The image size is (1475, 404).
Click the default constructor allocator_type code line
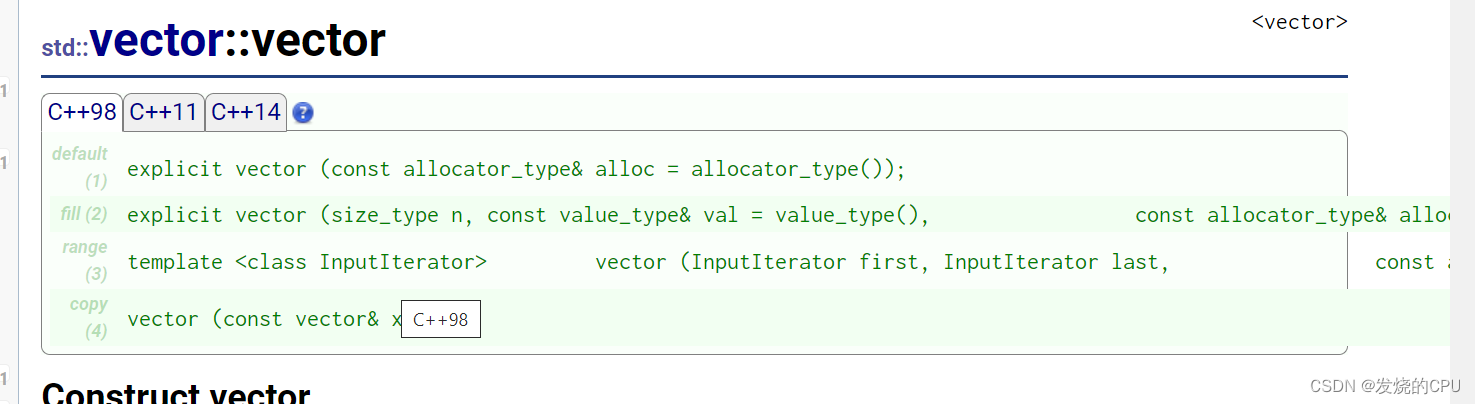(x=515, y=169)
